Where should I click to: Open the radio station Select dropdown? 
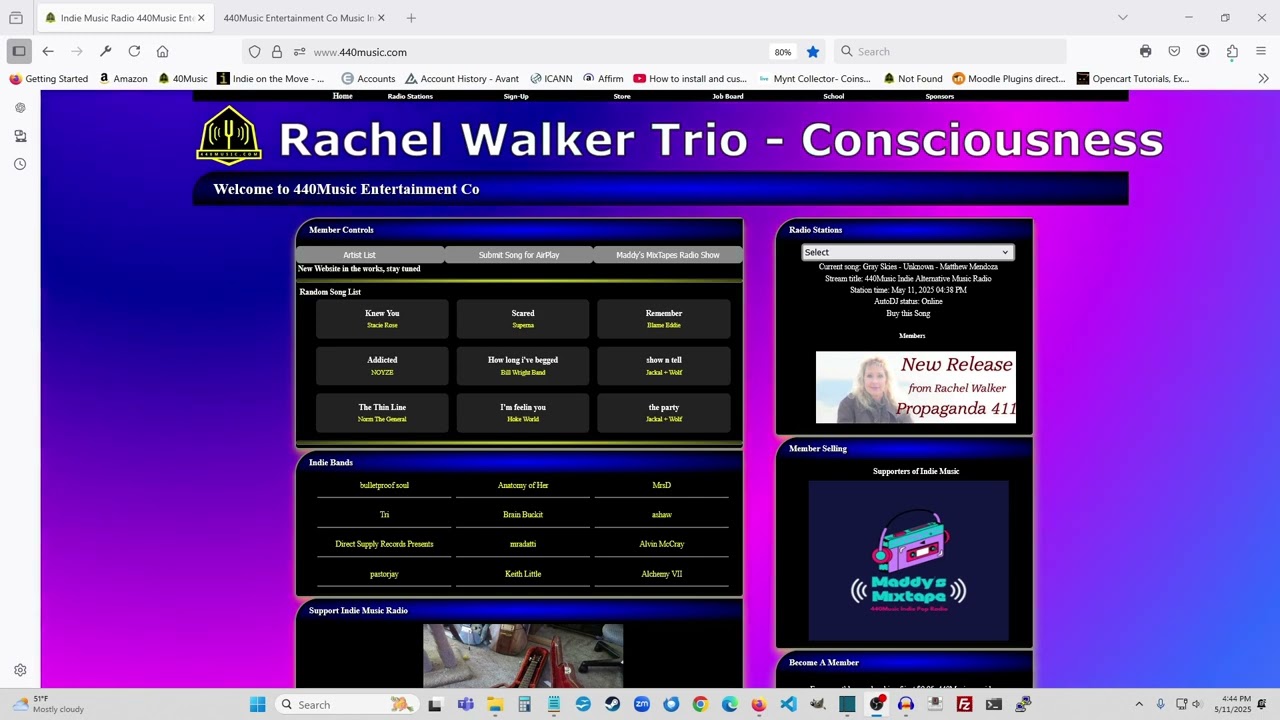point(907,252)
